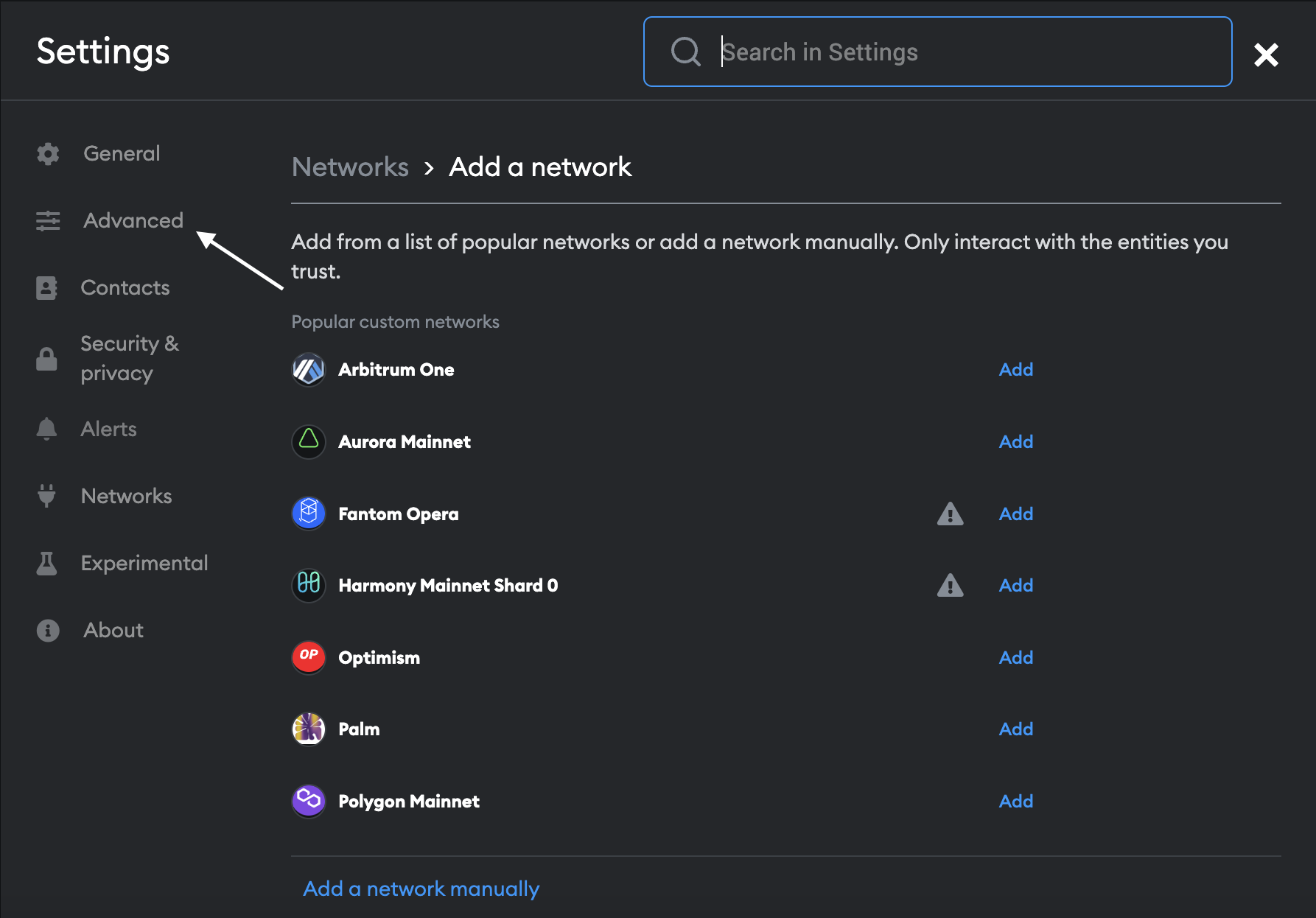Screen dimensions: 1316x918
Task: Add the Polygon Mainnet network
Action: click(1016, 801)
